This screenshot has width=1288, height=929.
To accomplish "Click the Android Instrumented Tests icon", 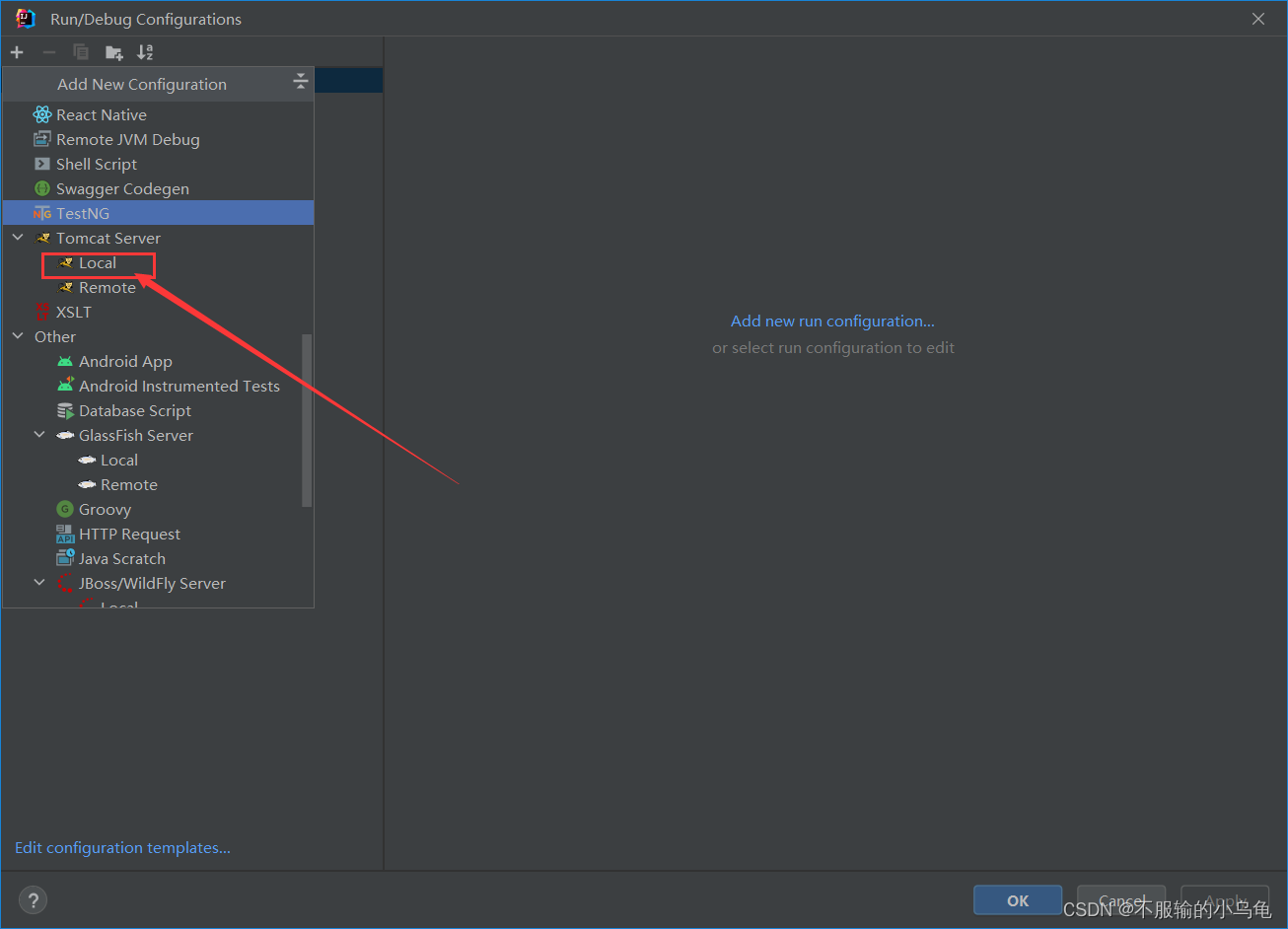I will (x=65, y=386).
